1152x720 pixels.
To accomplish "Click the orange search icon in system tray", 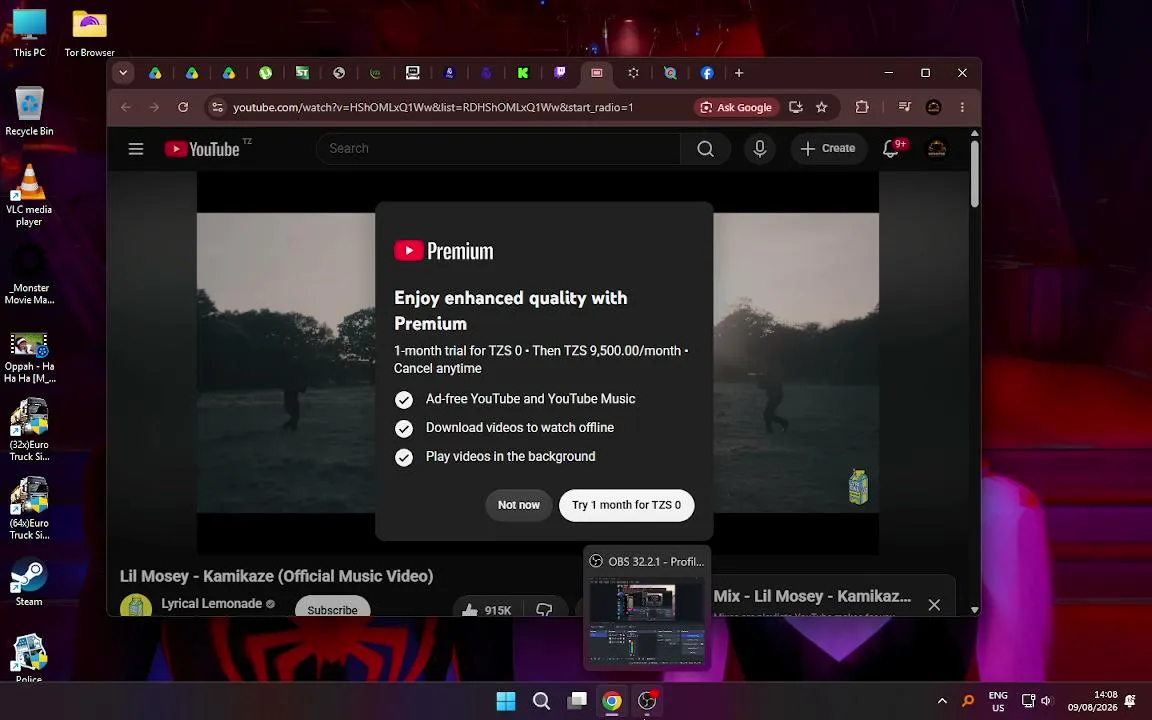I will (968, 701).
